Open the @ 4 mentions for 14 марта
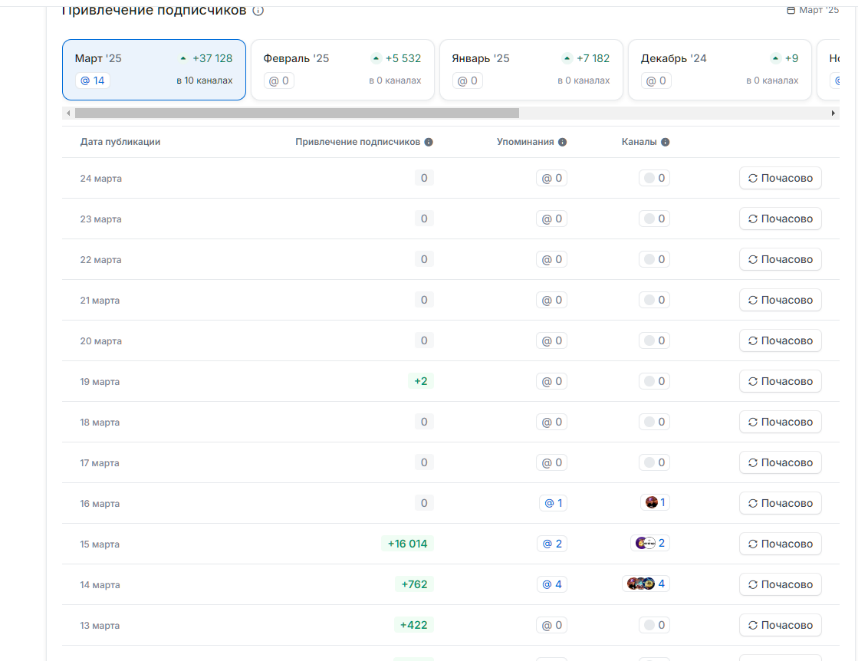 [552, 584]
